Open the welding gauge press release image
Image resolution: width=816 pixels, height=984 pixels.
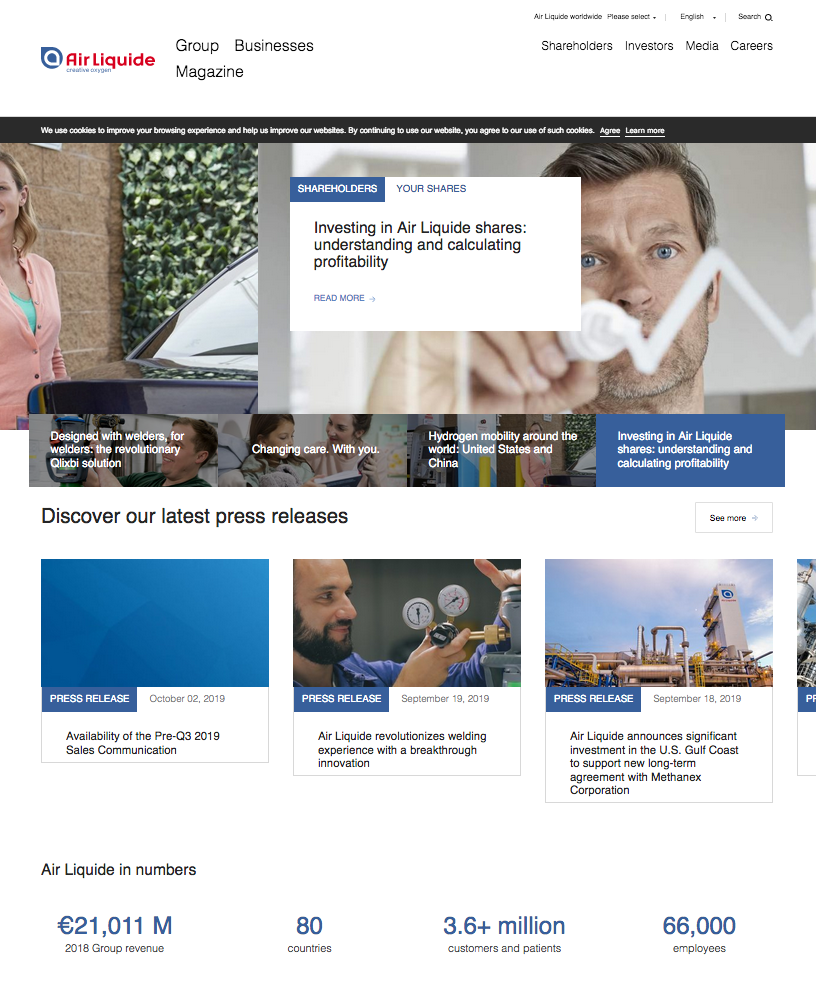point(407,623)
